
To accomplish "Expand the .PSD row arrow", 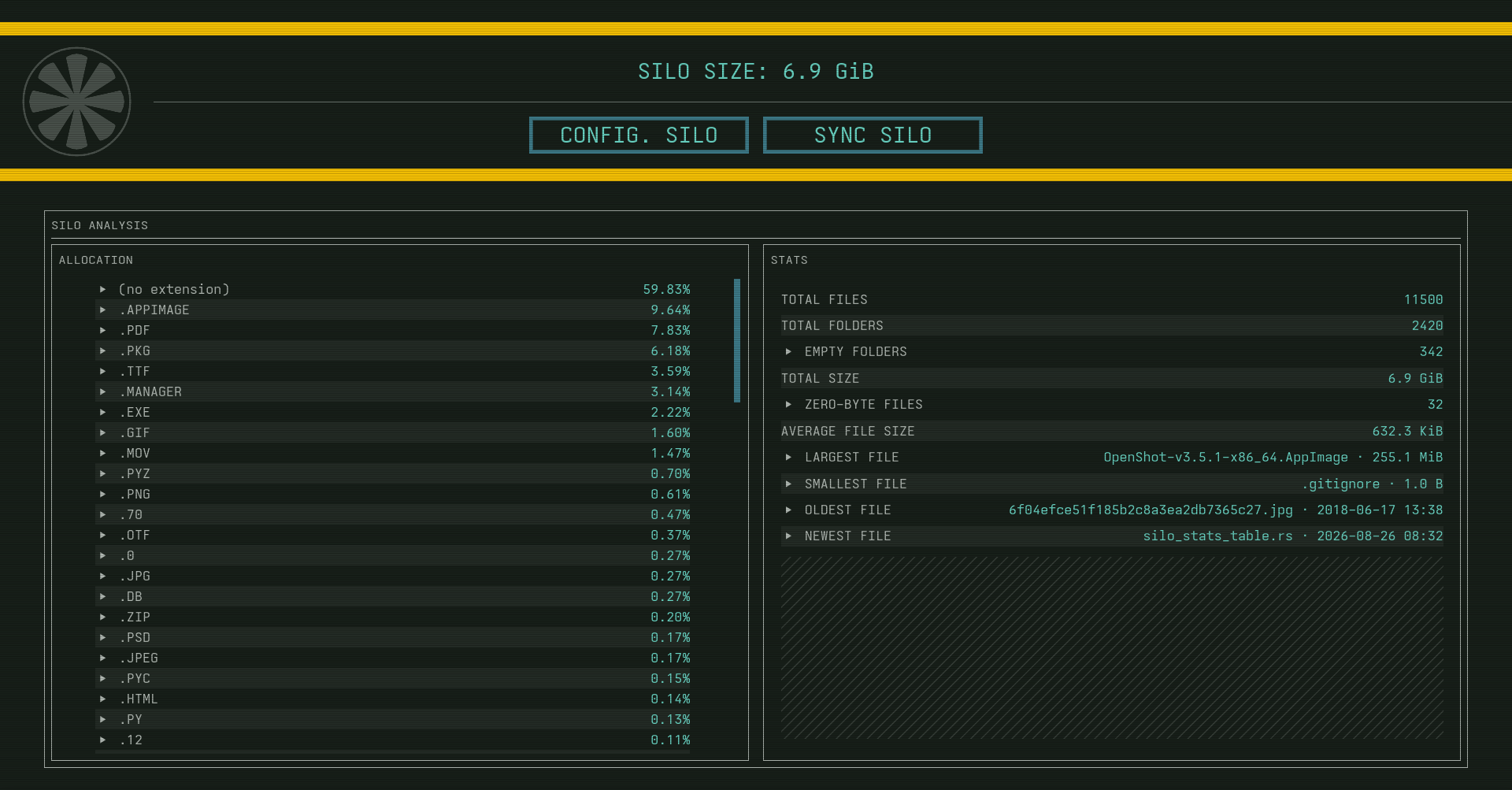I will coord(103,637).
